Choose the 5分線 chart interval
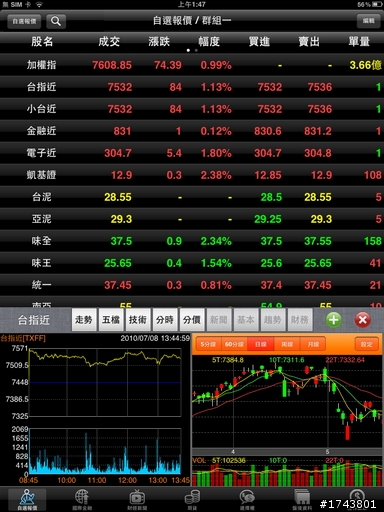 208,344
